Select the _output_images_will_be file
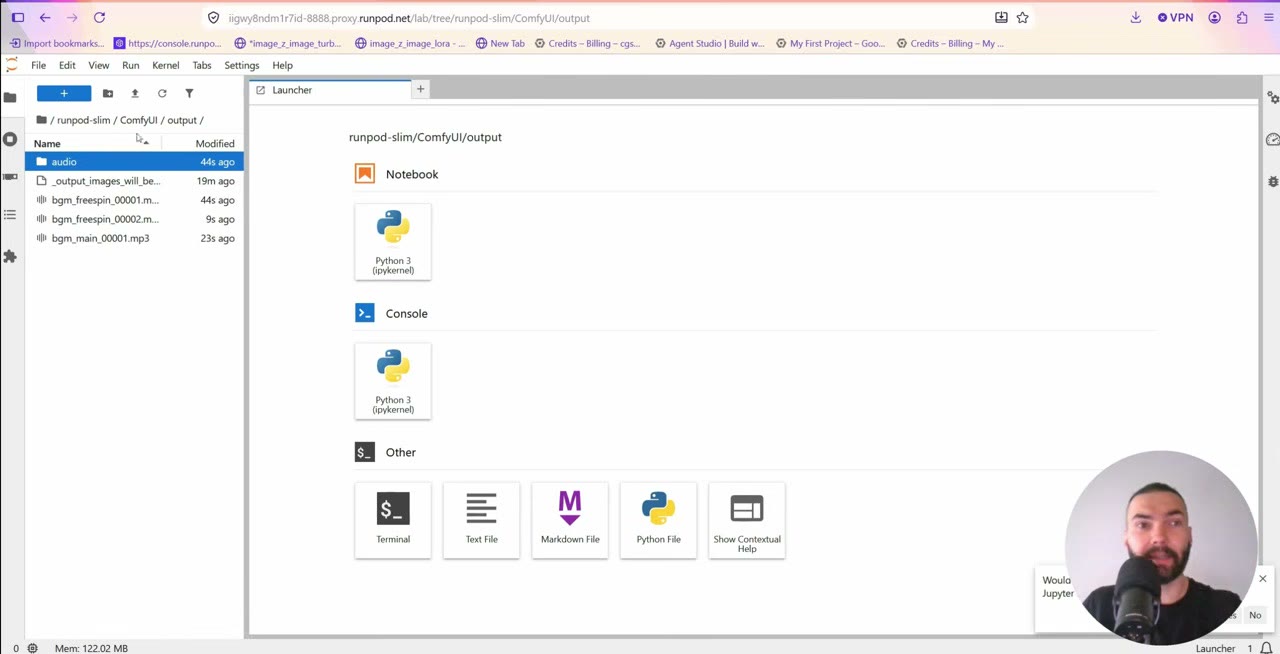This screenshot has width=1280, height=654. (x=134, y=181)
